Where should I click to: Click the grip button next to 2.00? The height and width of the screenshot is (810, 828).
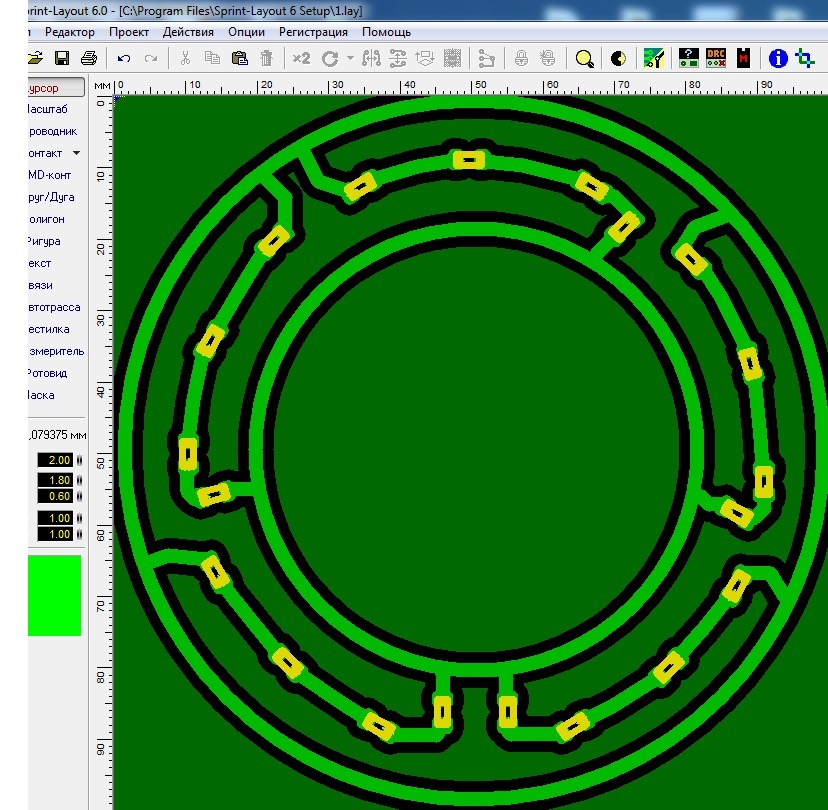(80, 460)
